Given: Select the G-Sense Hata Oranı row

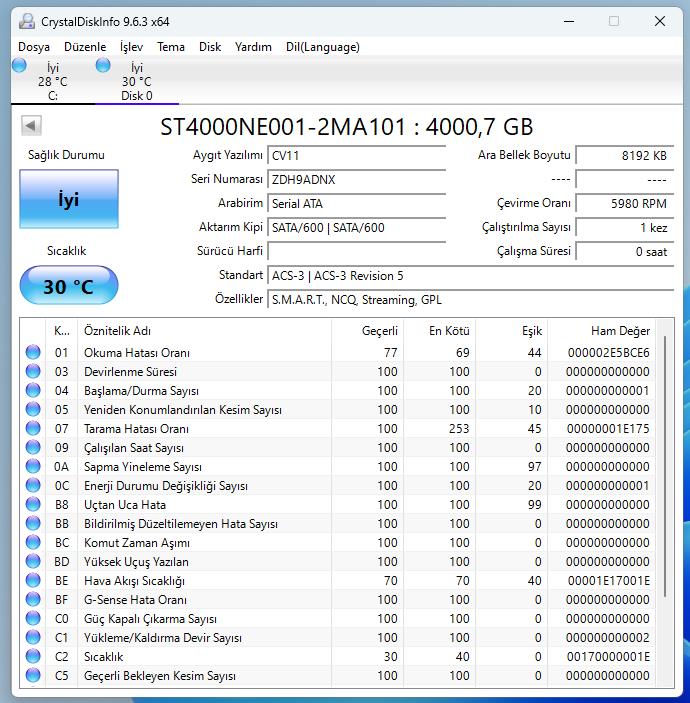Looking at the screenshot, I should pyautogui.click(x=338, y=599).
